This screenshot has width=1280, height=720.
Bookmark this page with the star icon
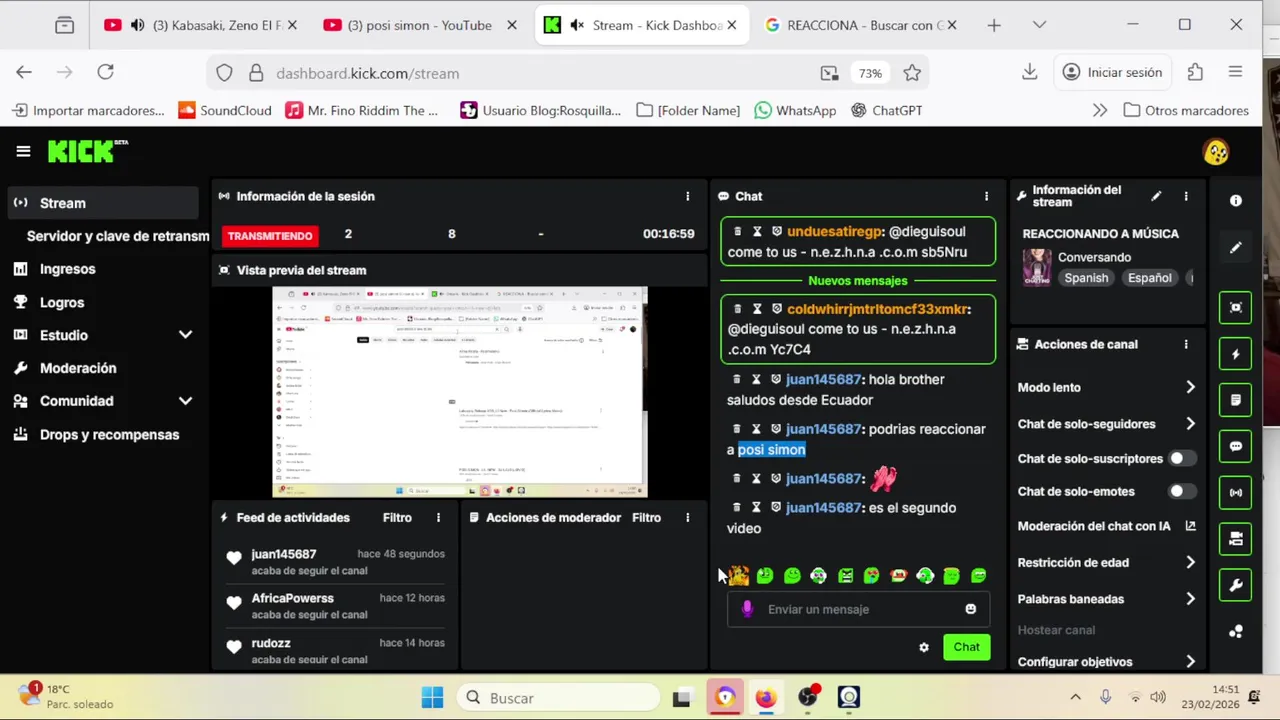click(x=912, y=73)
